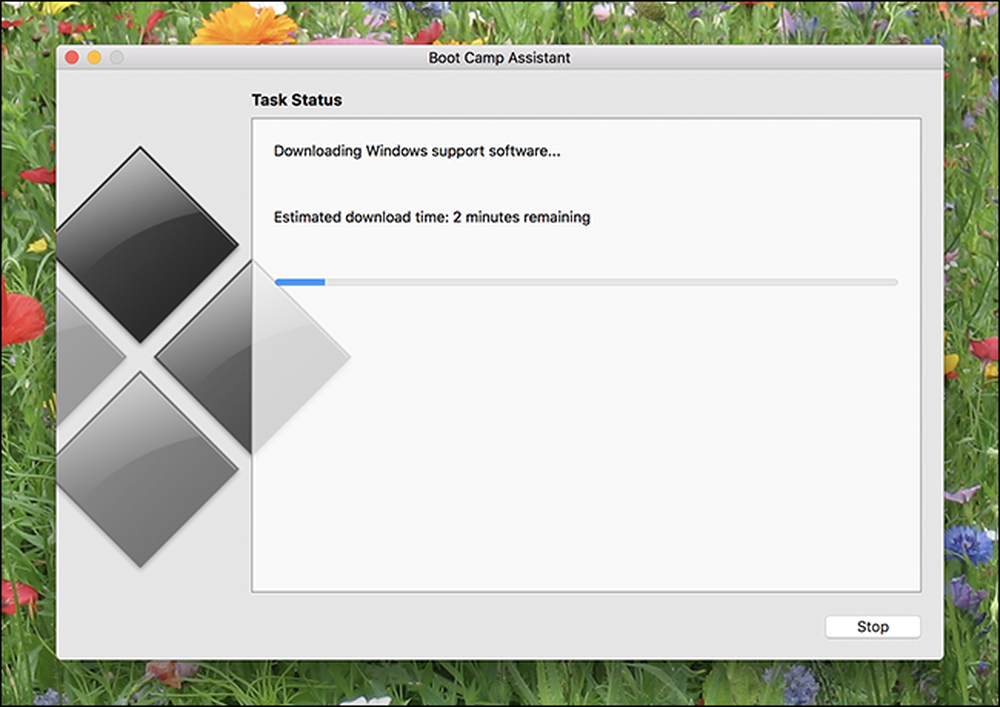Click the Task Status heading
This screenshot has width=1000, height=707.
click(x=297, y=100)
